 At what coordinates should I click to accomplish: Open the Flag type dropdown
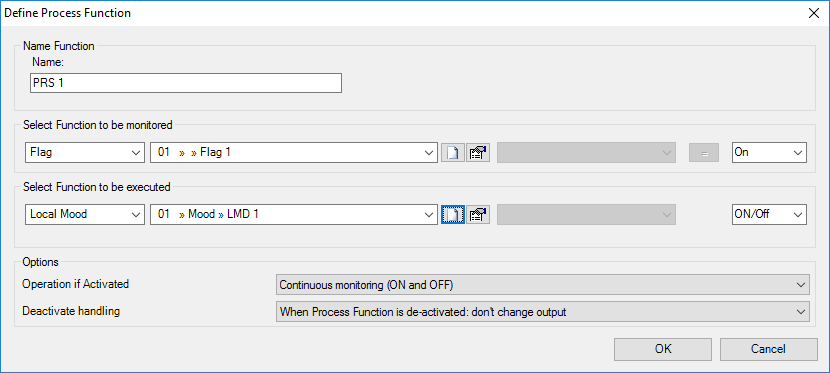click(85, 152)
